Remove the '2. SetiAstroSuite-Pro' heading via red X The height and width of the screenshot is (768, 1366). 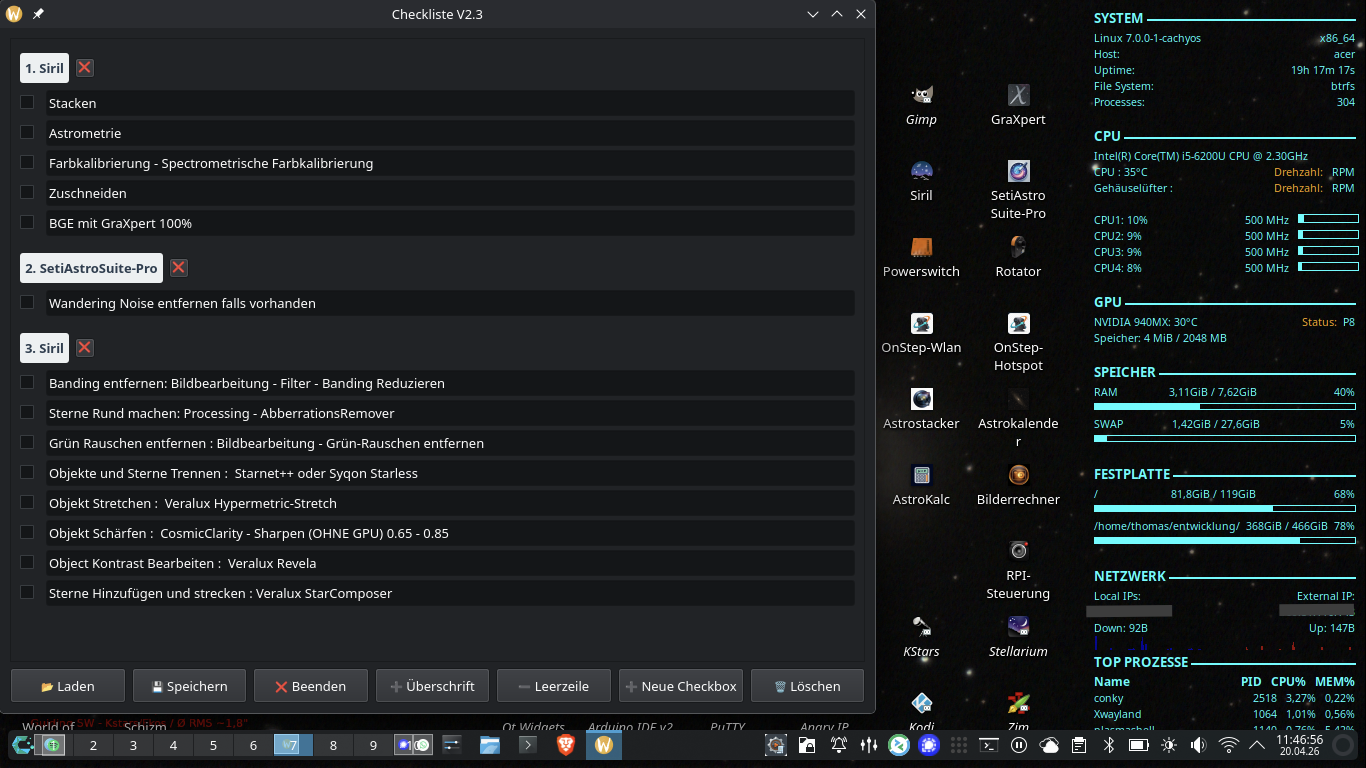[x=178, y=268]
